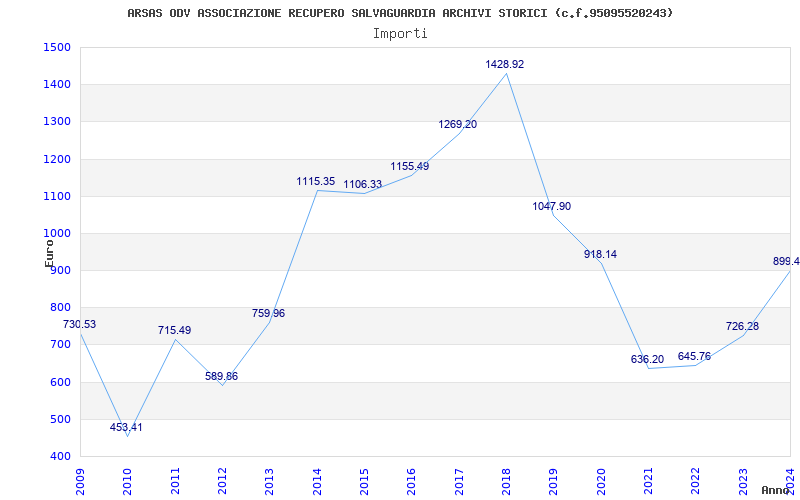Click the 'Euro' y-axis title
Image resolution: width=800 pixels, height=500 pixels.
tap(49, 253)
